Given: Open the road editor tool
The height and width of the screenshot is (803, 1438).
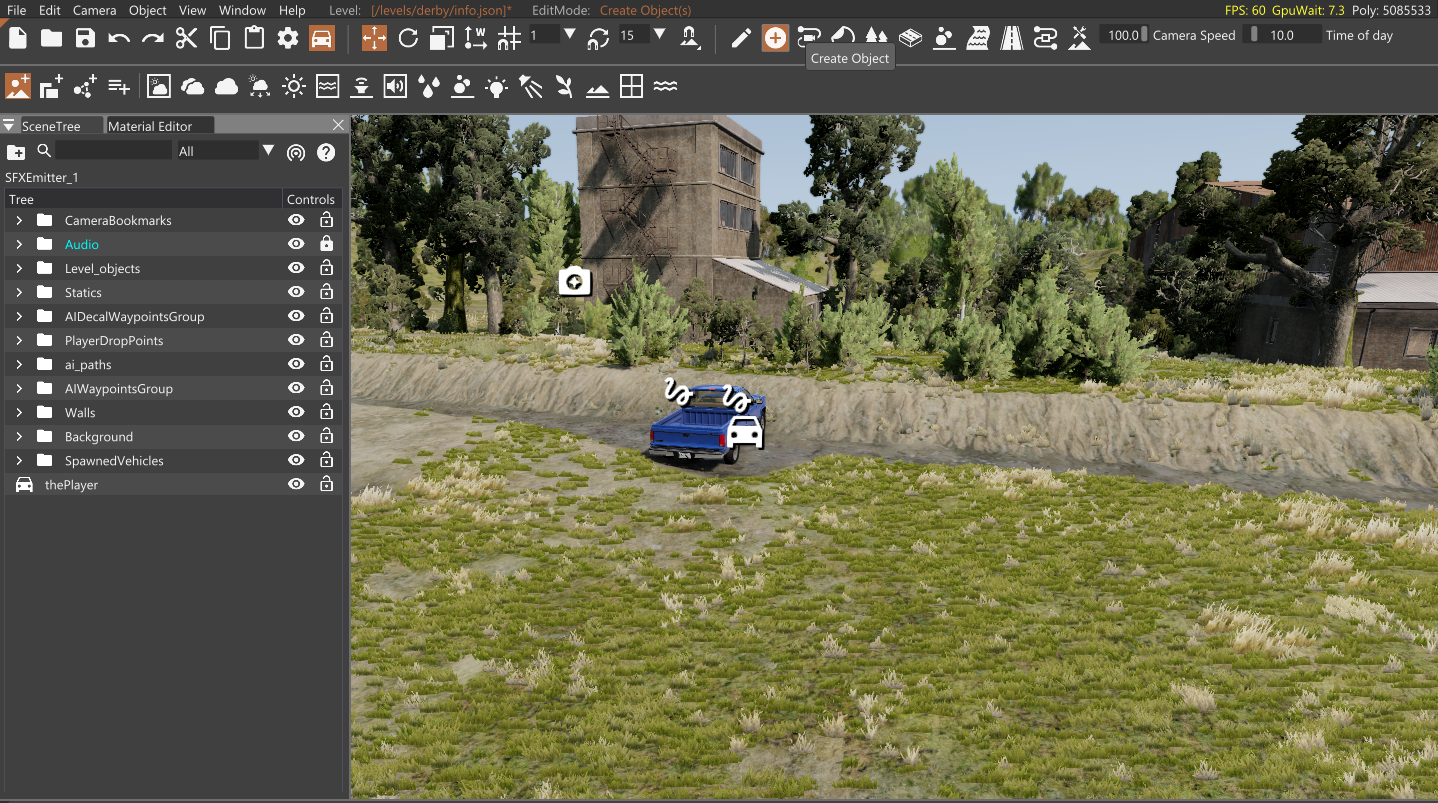Looking at the screenshot, I should coord(1012,38).
